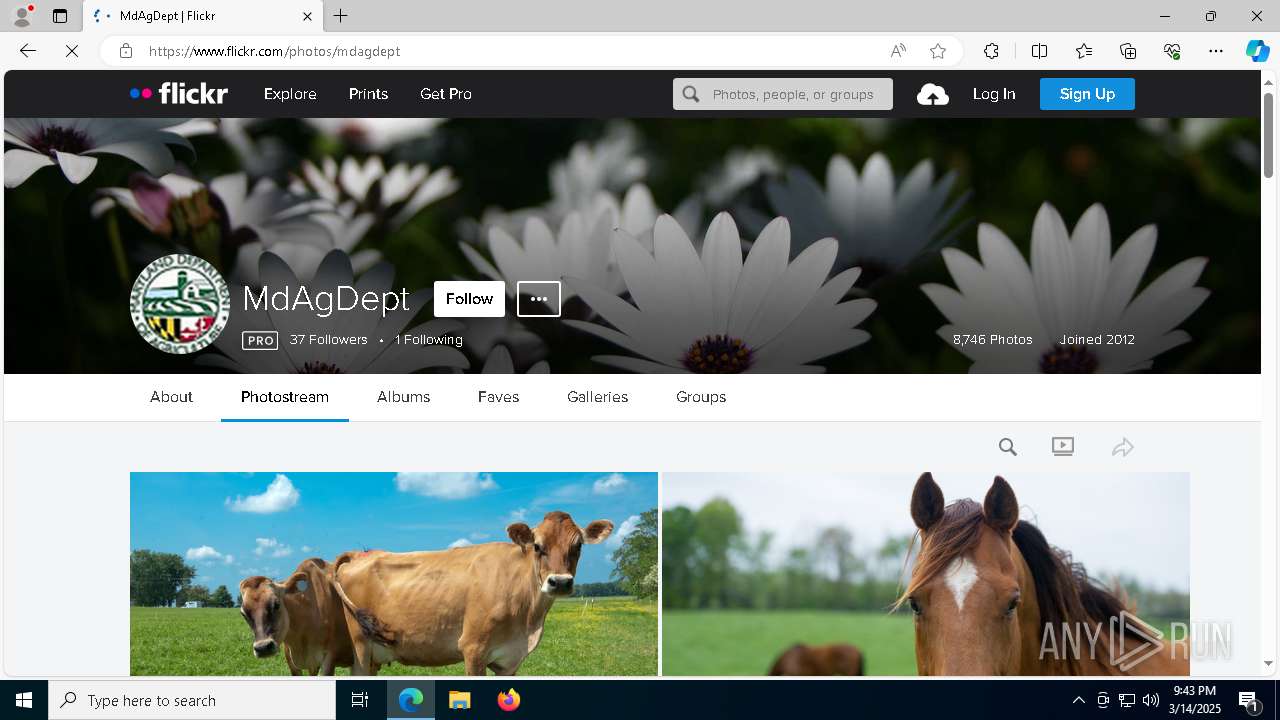
Task: Stop loading the page
Action: 72,51
